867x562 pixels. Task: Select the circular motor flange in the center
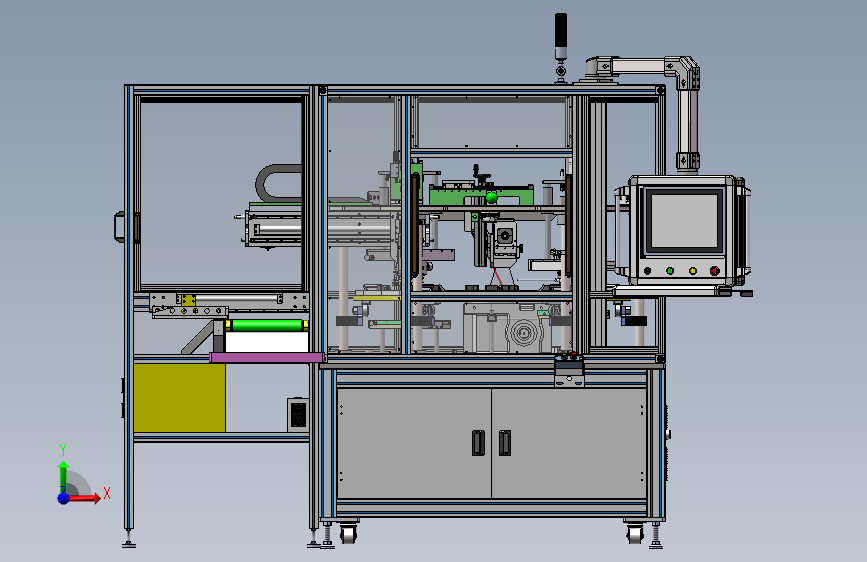[523, 333]
